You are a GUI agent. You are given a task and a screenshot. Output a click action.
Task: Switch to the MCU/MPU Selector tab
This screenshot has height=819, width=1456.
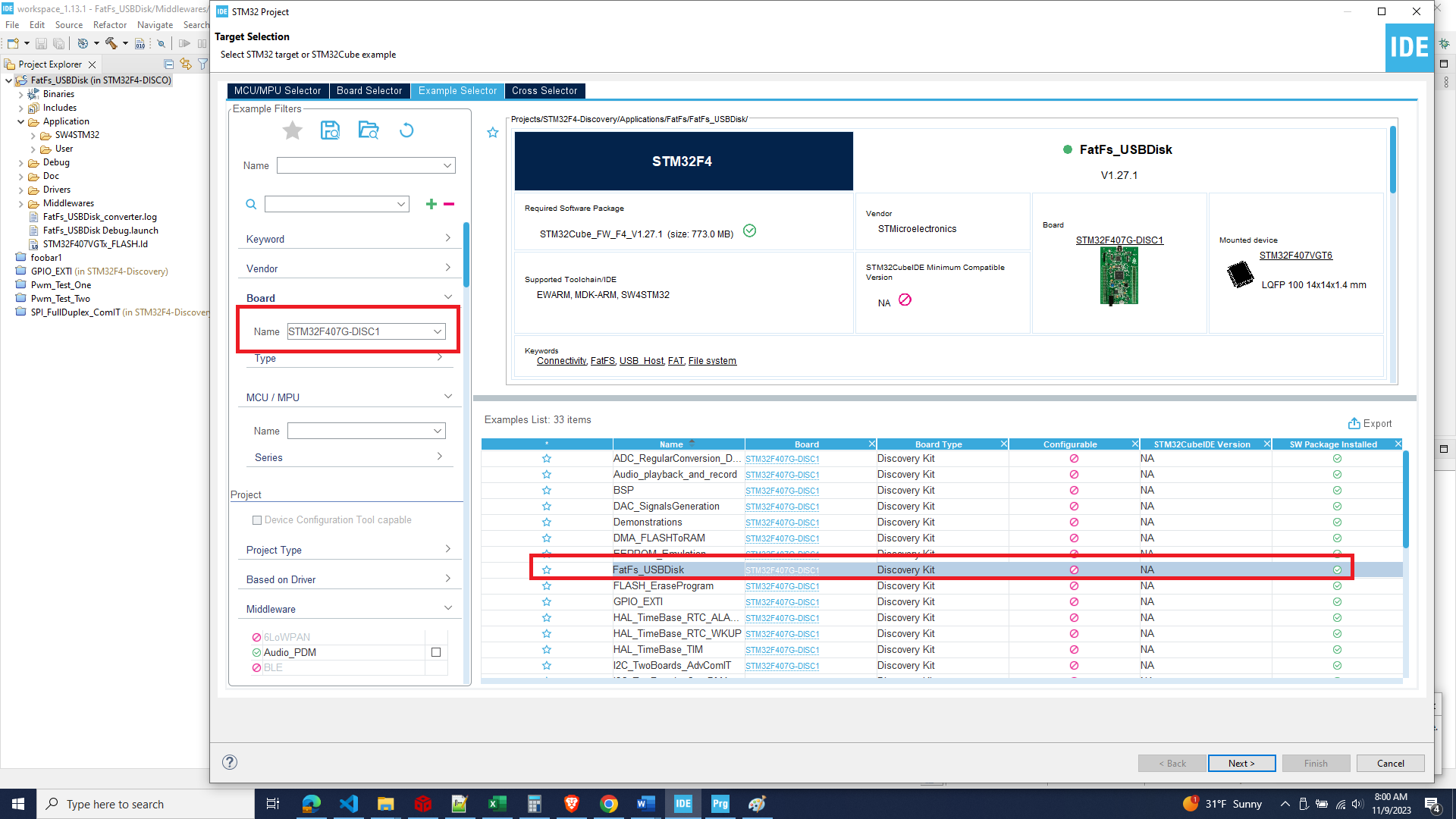coord(277,90)
